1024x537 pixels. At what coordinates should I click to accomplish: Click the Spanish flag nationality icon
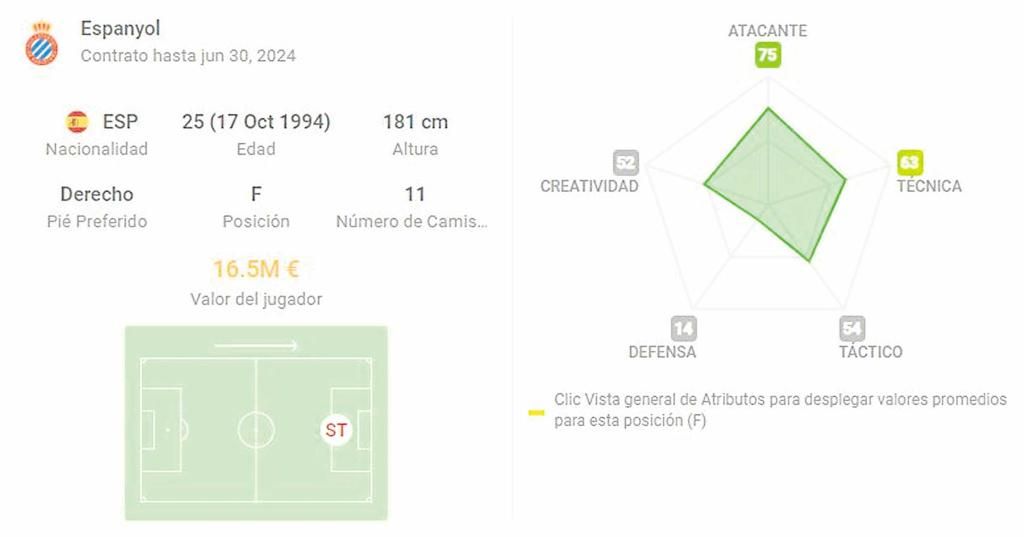77,122
